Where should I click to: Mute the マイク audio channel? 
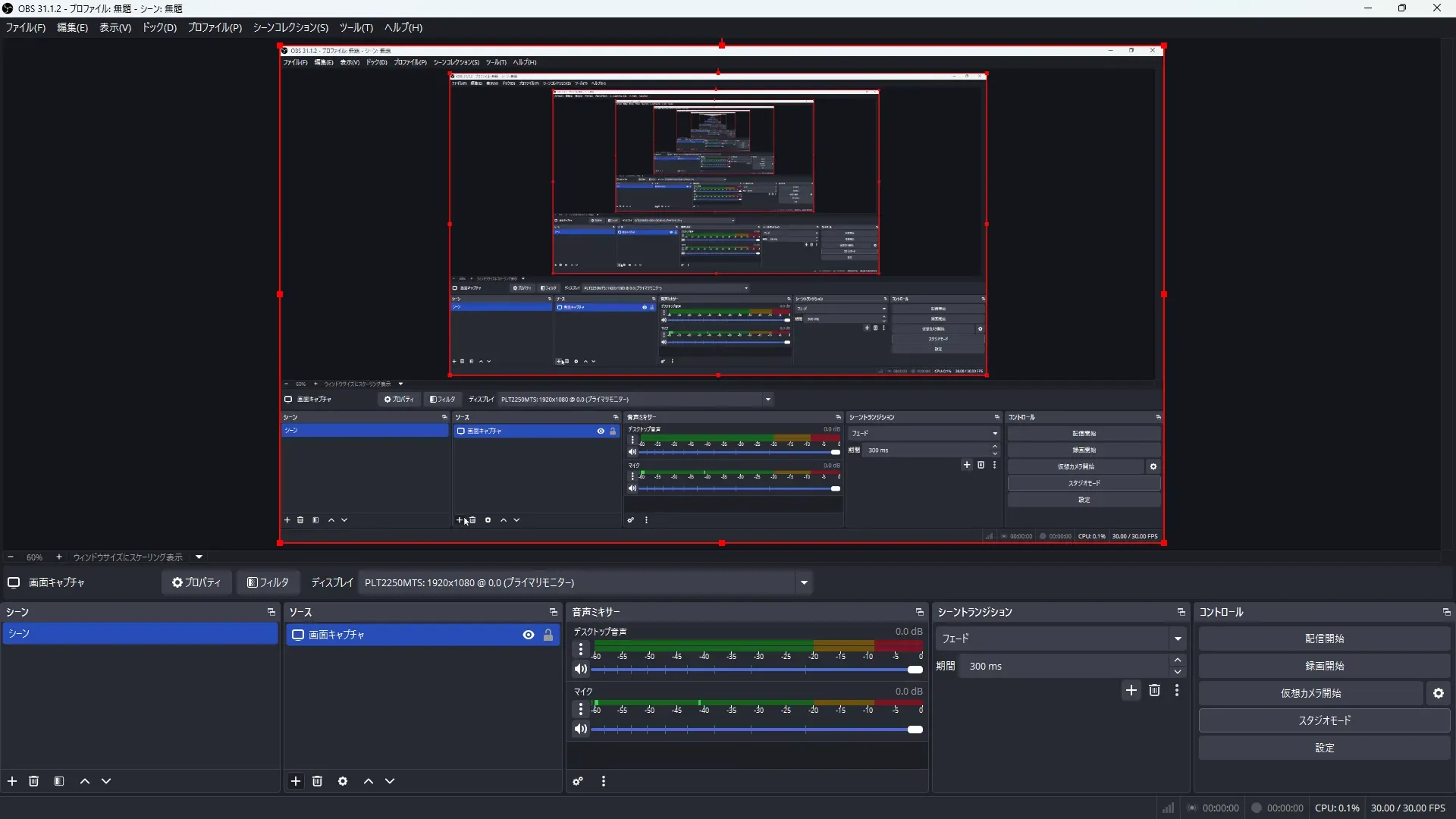click(x=581, y=730)
